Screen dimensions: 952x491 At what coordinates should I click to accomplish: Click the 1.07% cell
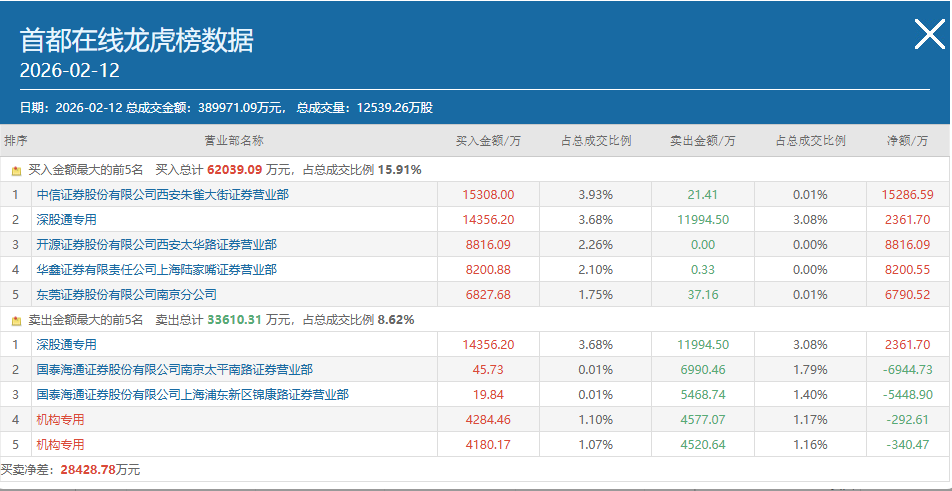tap(596, 444)
